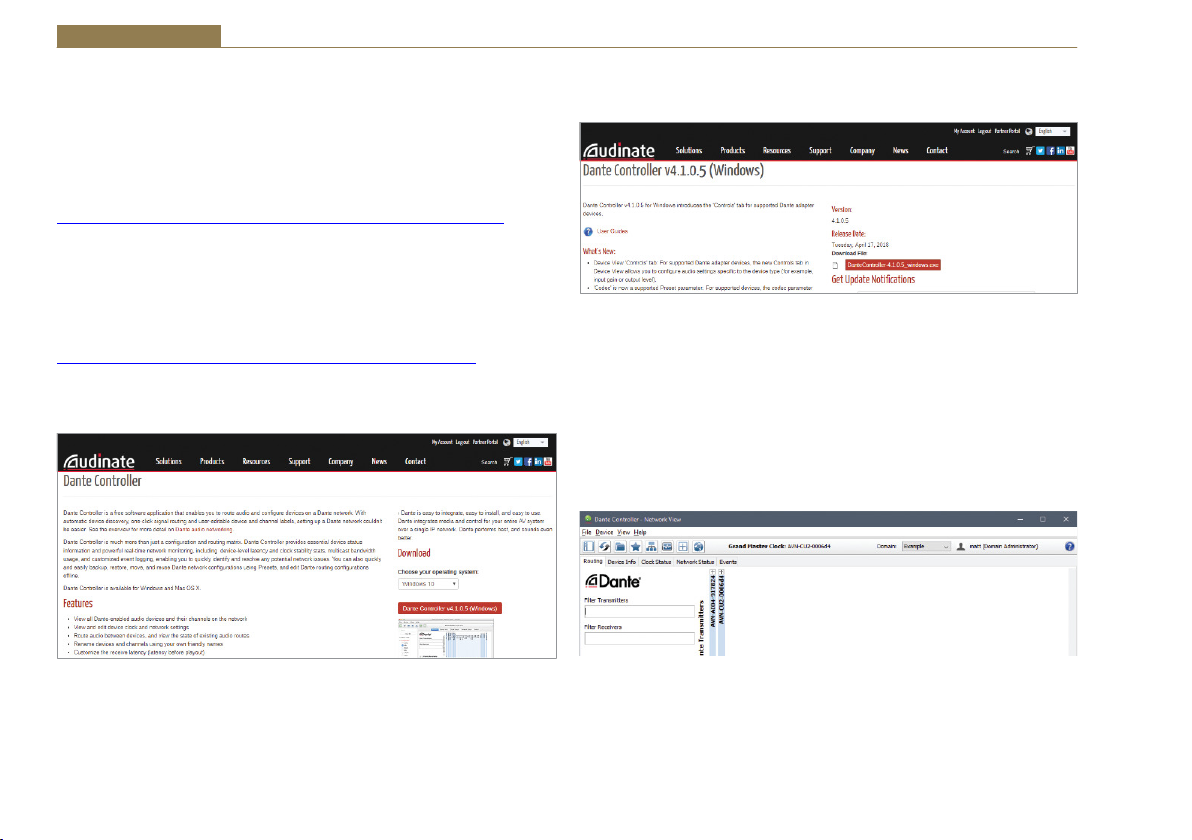Click Logout on Dante Controller download page

(462, 442)
